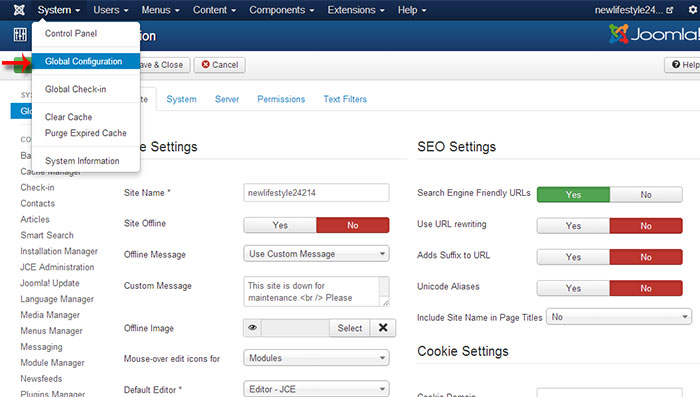Clear Offline Image with the X icon
This screenshot has height=397, width=700.
click(383, 328)
